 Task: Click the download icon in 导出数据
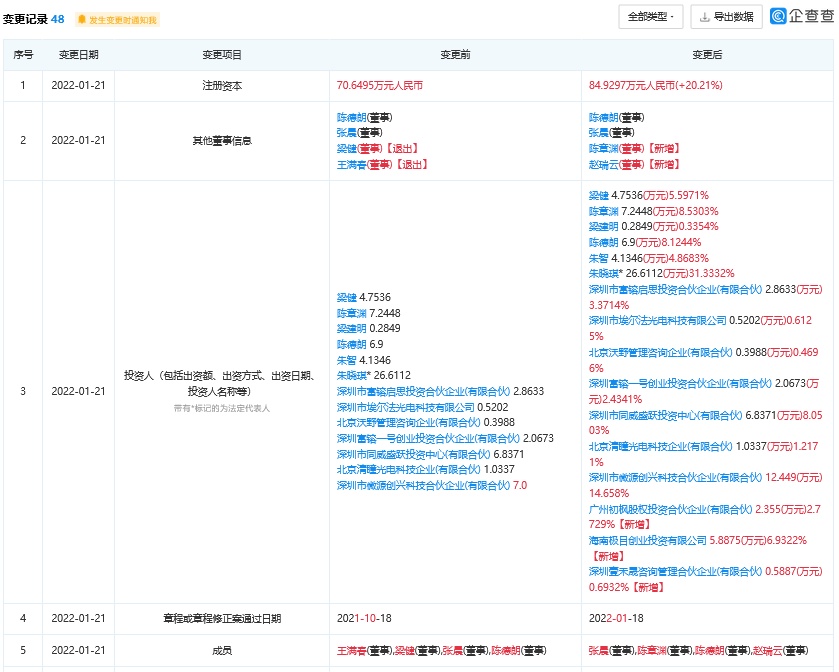[x=704, y=17]
